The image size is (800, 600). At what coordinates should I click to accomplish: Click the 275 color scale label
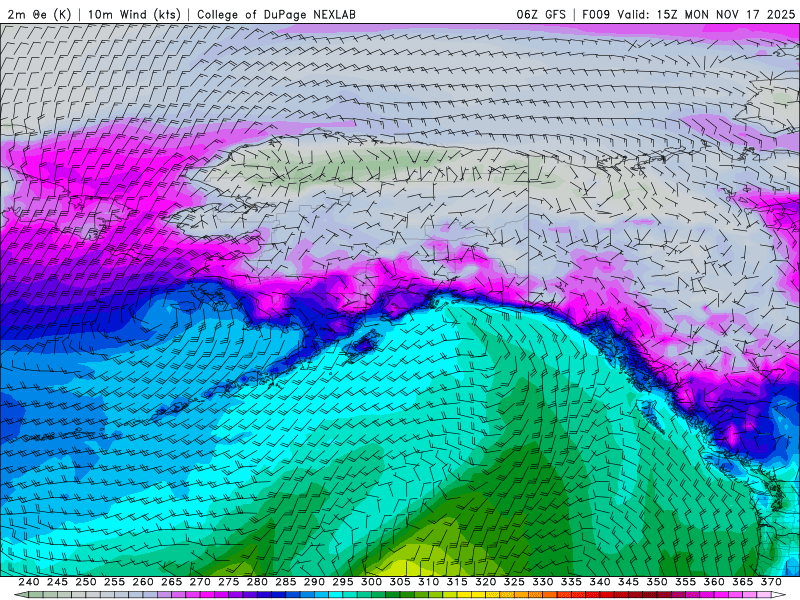click(229, 582)
